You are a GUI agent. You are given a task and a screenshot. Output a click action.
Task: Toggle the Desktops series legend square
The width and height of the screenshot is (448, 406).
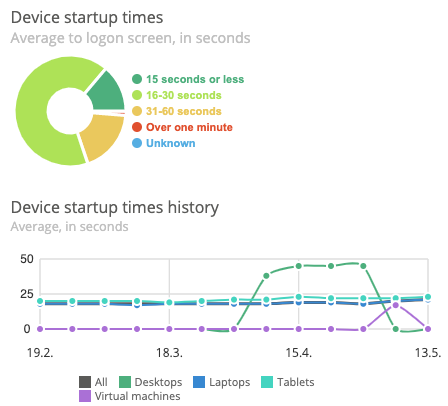(x=125, y=382)
